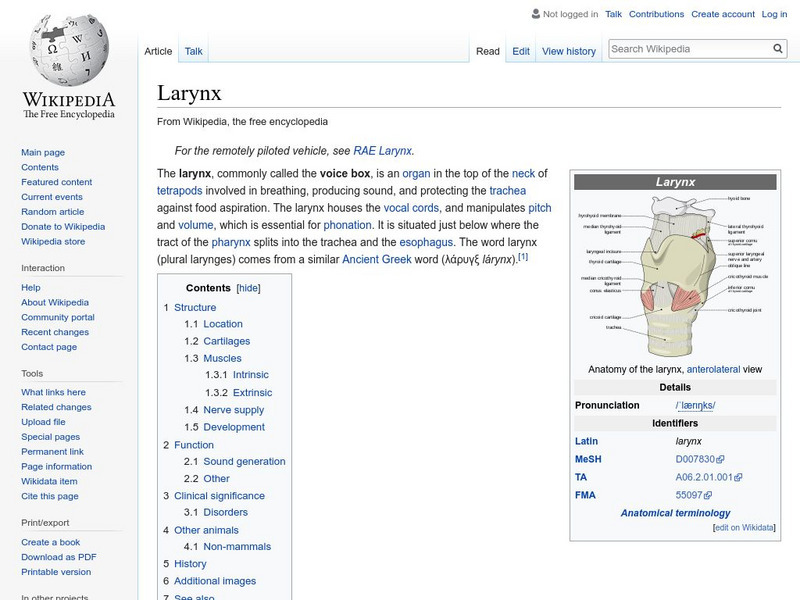Switch to the Talk tab
Image resolution: width=800 pixels, height=600 pixels.
click(193, 51)
